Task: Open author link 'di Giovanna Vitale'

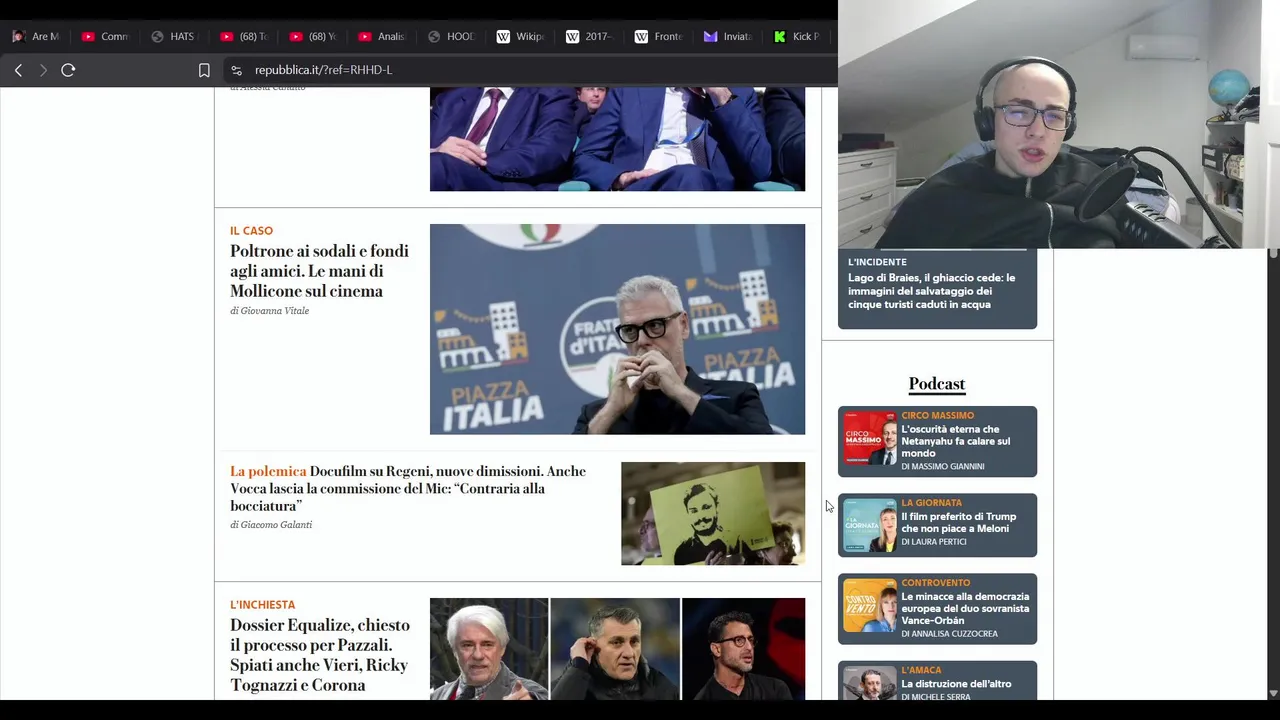Action: point(269,311)
